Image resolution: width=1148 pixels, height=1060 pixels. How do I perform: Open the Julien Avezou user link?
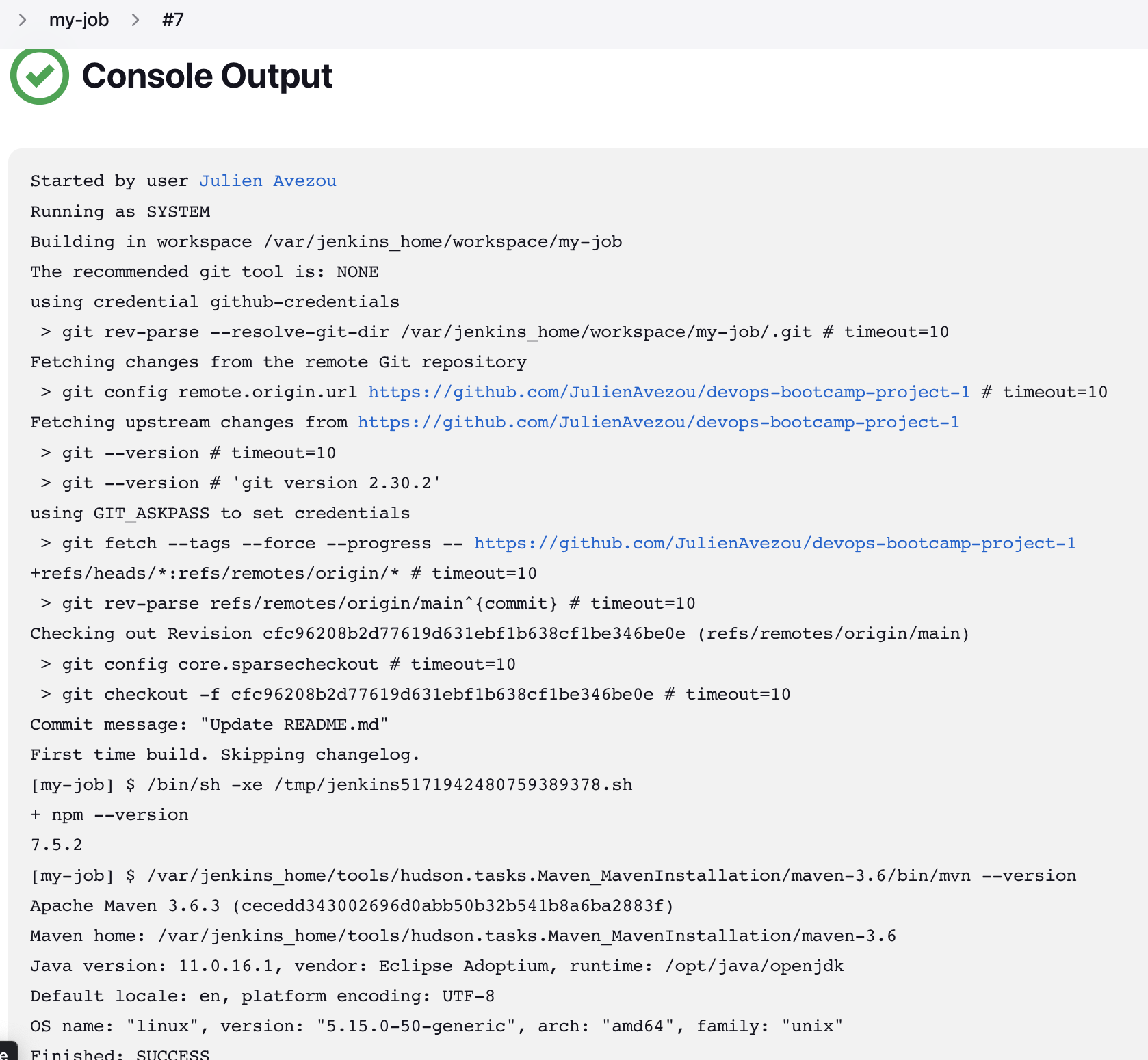(268, 181)
